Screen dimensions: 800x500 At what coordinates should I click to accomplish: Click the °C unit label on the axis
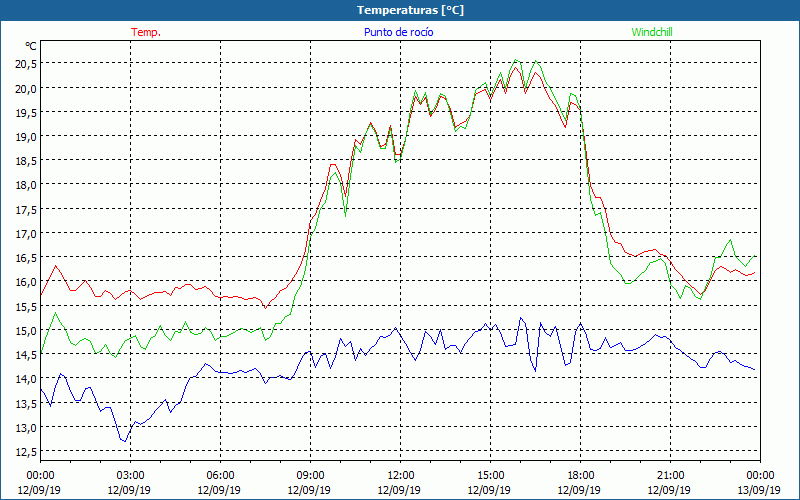pyautogui.click(x=31, y=46)
